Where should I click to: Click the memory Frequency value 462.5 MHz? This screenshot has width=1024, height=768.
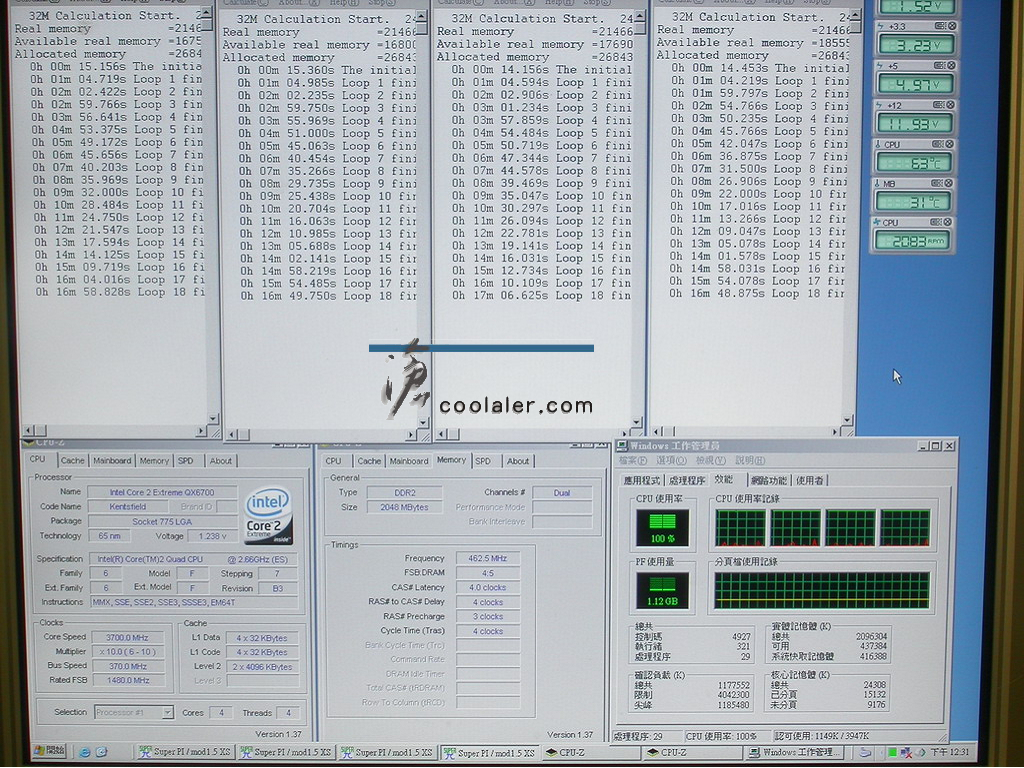point(488,558)
